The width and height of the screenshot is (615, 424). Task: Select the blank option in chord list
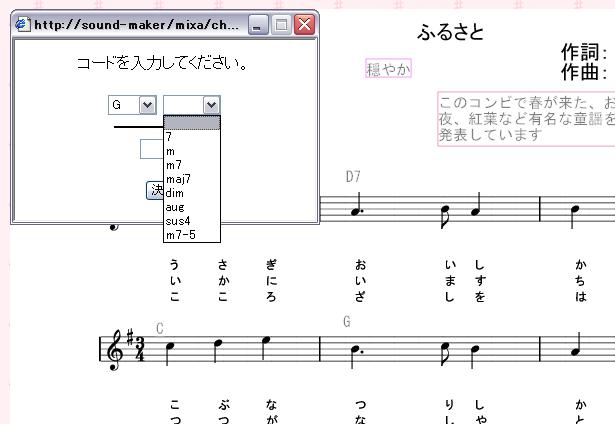(x=192, y=123)
